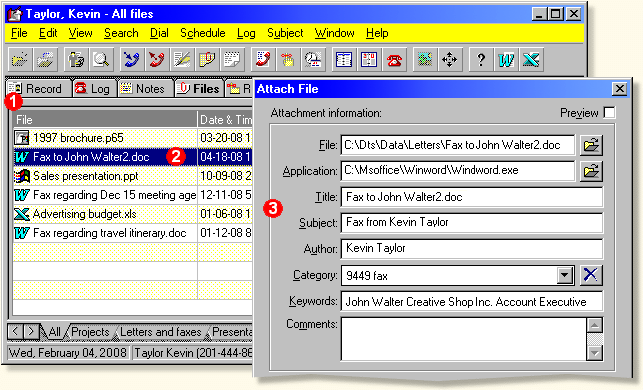
Task: Click the red phone outgoing call icon
Action: pyautogui.click(x=157, y=60)
